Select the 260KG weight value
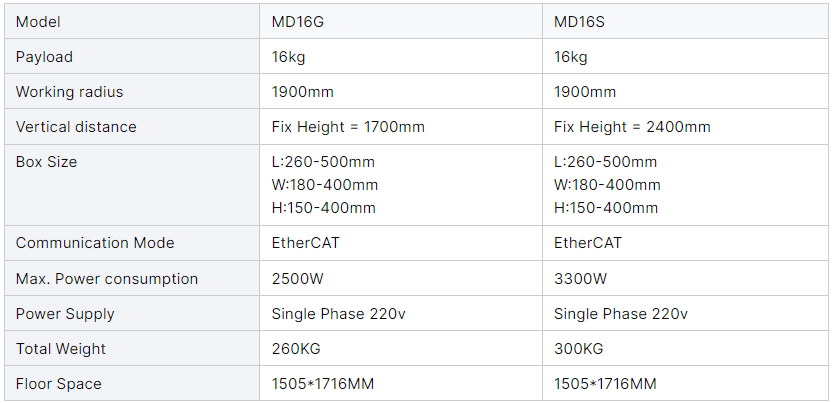 click(x=295, y=349)
